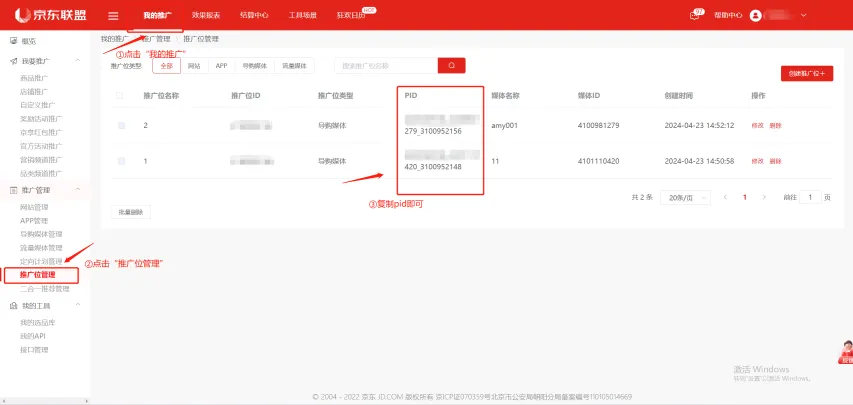Click the 前往 page number input

coord(811,197)
